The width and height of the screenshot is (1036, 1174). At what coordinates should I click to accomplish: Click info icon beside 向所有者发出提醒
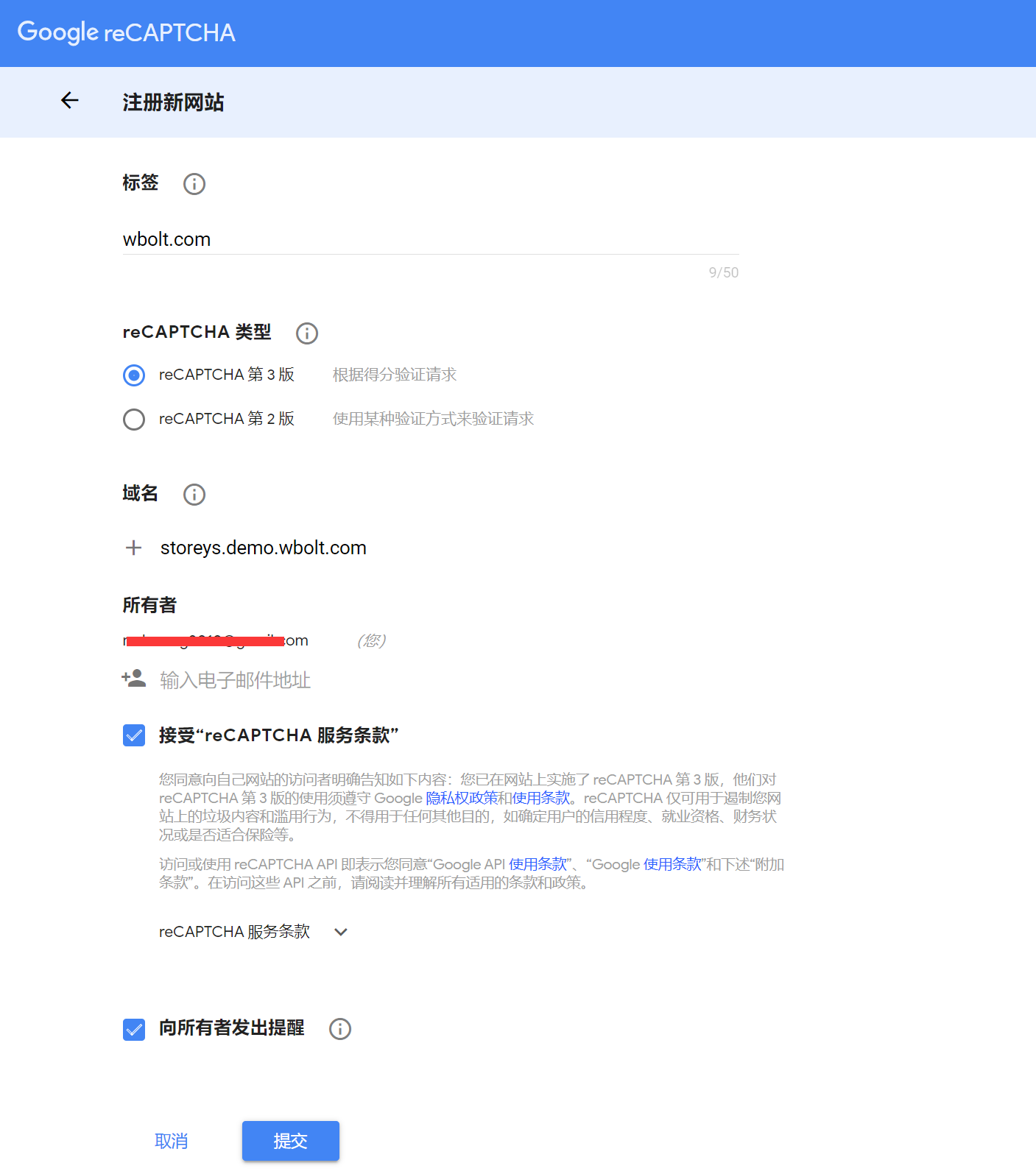point(340,1029)
